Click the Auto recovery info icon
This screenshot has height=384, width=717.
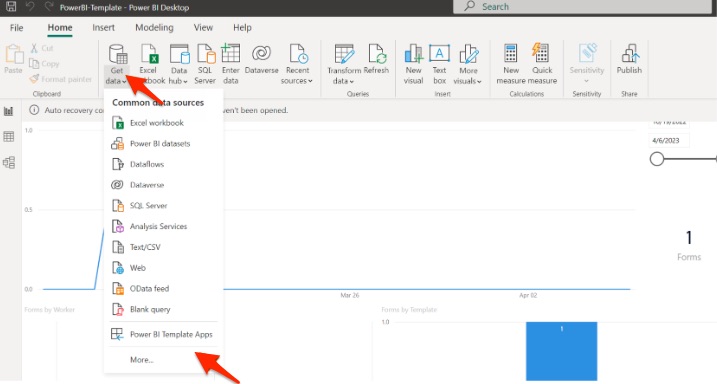(x=34, y=110)
